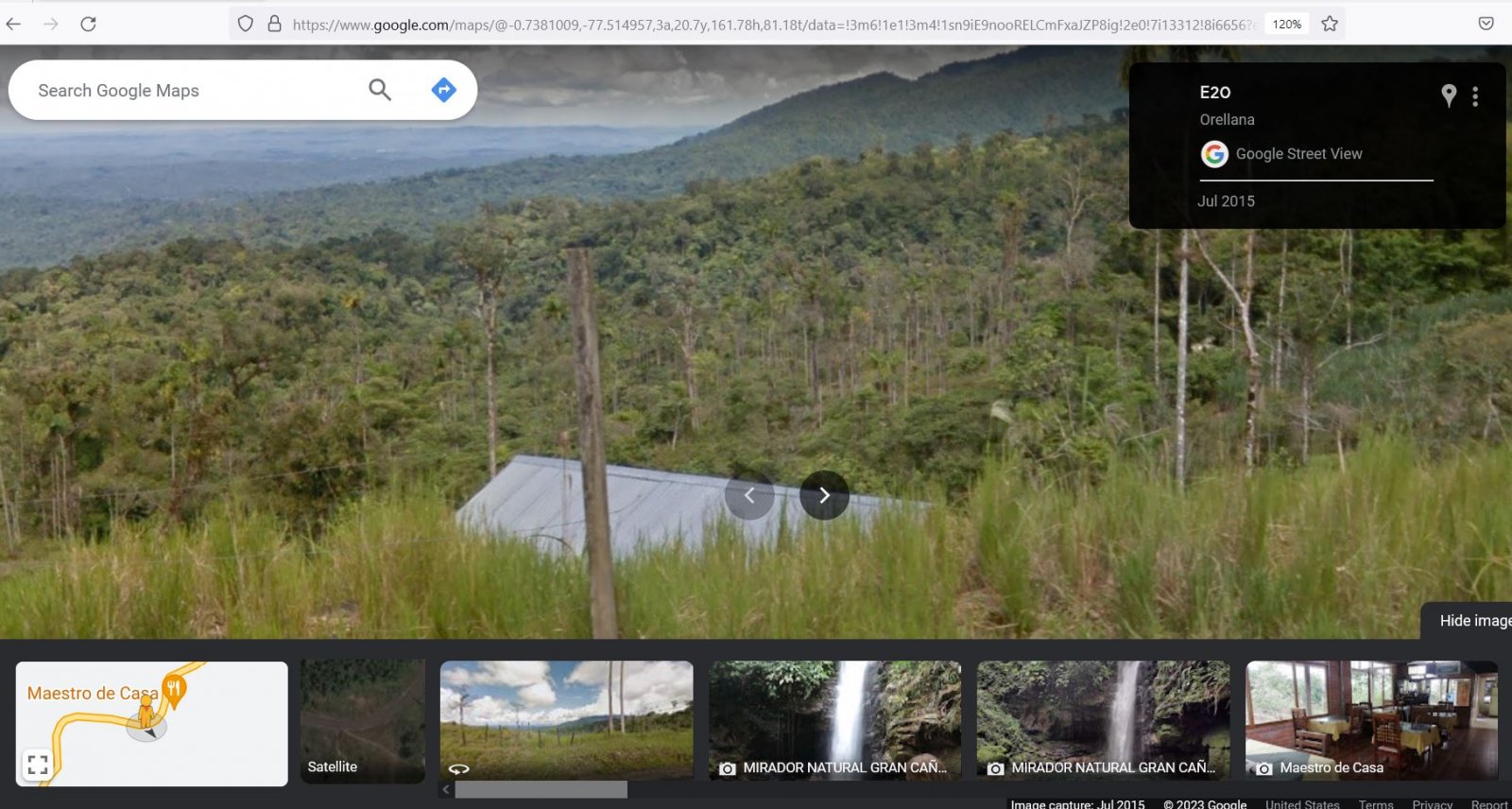
Task: Switch minimap to Satellite view
Action: [x=363, y=721]
